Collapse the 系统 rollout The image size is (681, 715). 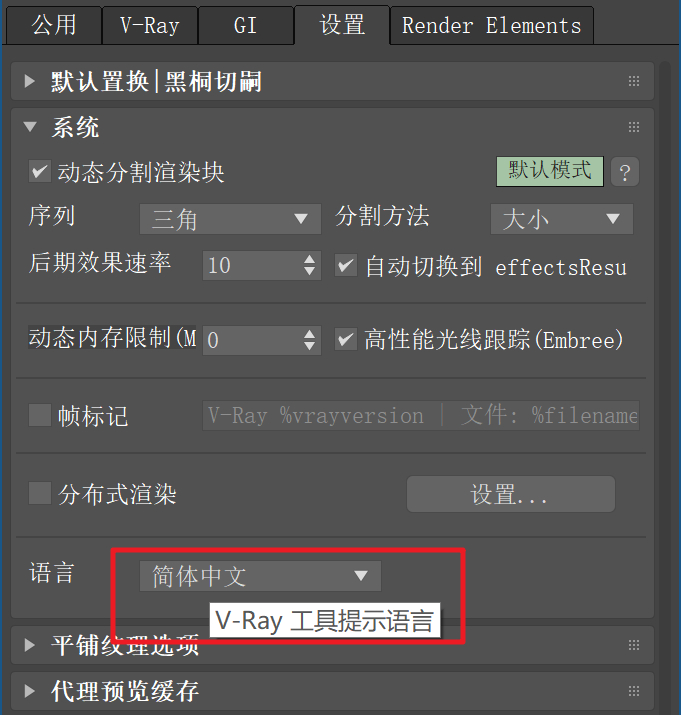[30, 127]
